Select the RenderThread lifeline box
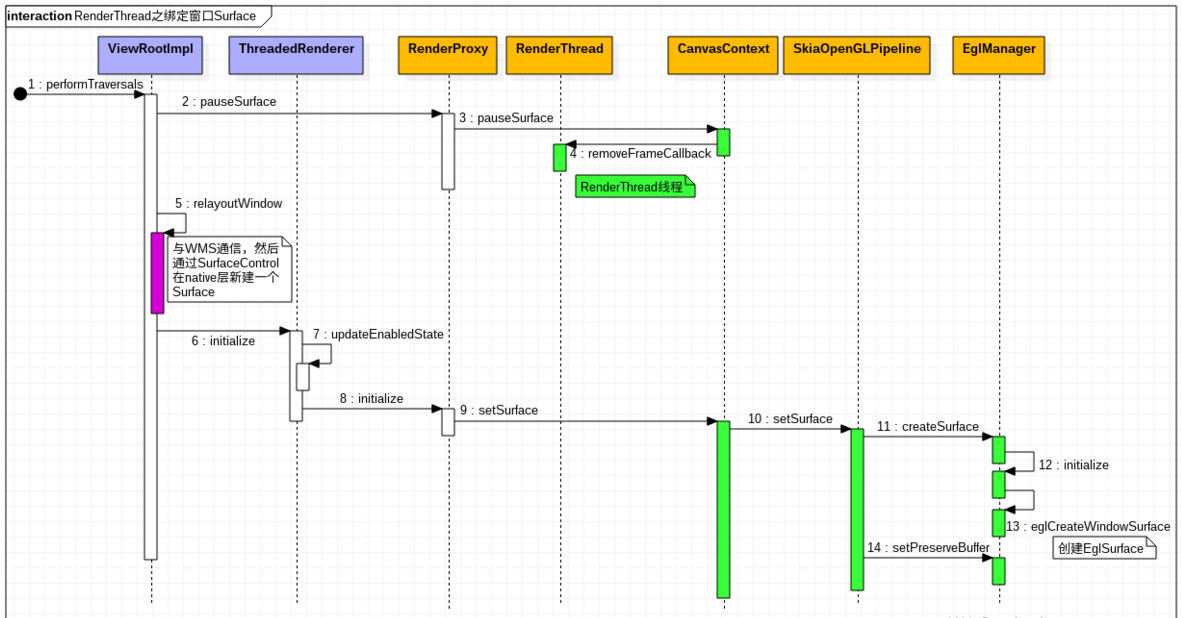Image resolution: width=1181 pixels, height=618 pixels. (559, 55)
